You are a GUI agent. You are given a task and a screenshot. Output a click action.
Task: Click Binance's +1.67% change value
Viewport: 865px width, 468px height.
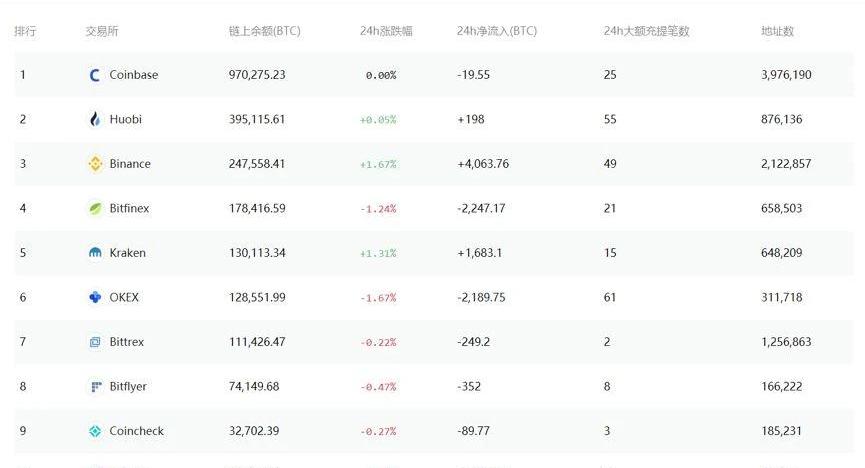[x=378, y=164]
